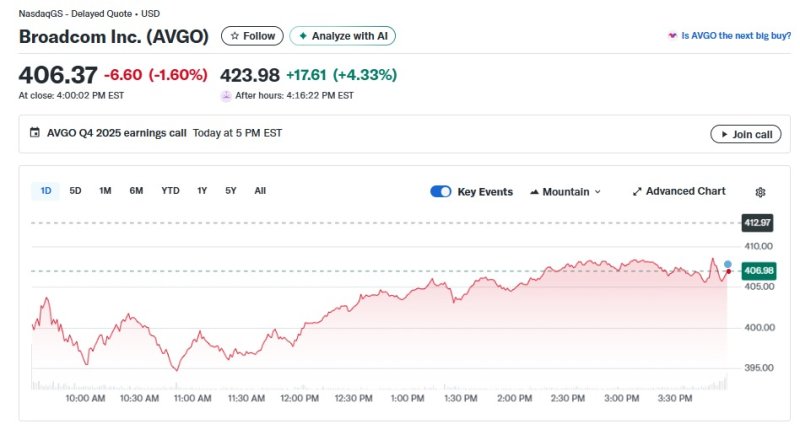Toggle Key Events switch off
This screenshot has width=800, height=429.
pyautogui.click(x=440, y=191)
